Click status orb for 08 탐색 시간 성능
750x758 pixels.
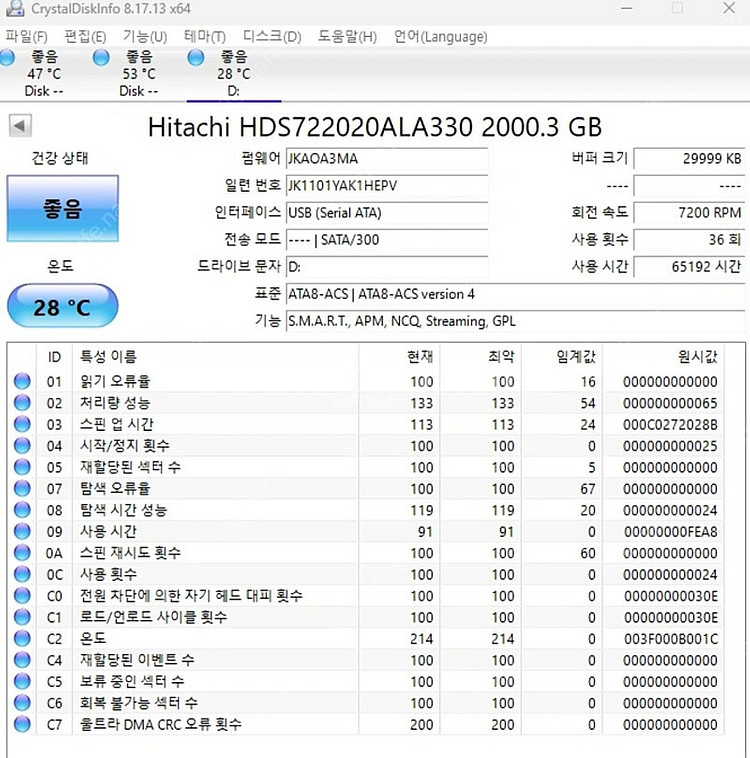[22, 510]
